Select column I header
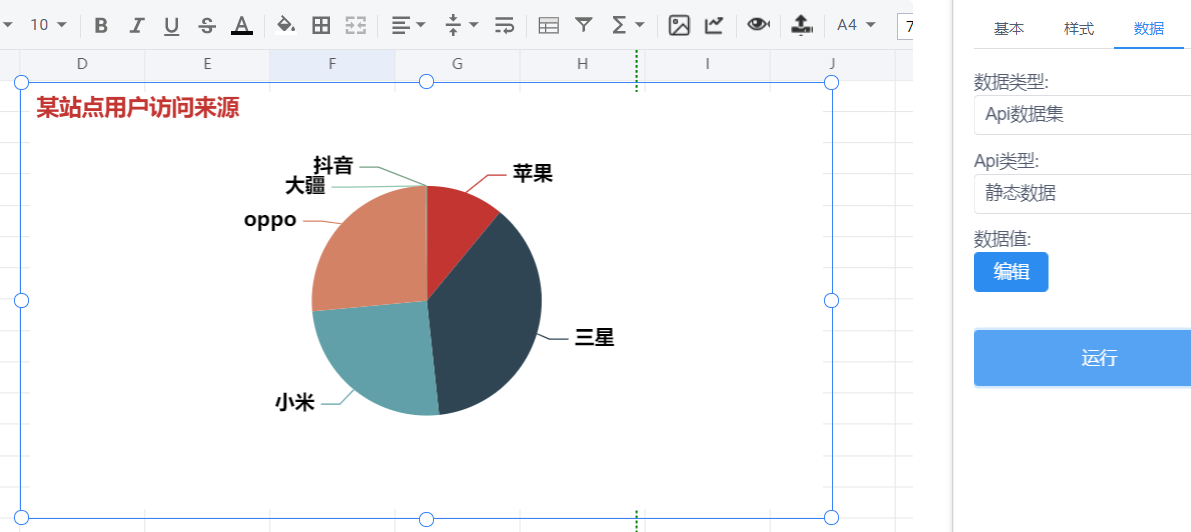 coord(707,65)
